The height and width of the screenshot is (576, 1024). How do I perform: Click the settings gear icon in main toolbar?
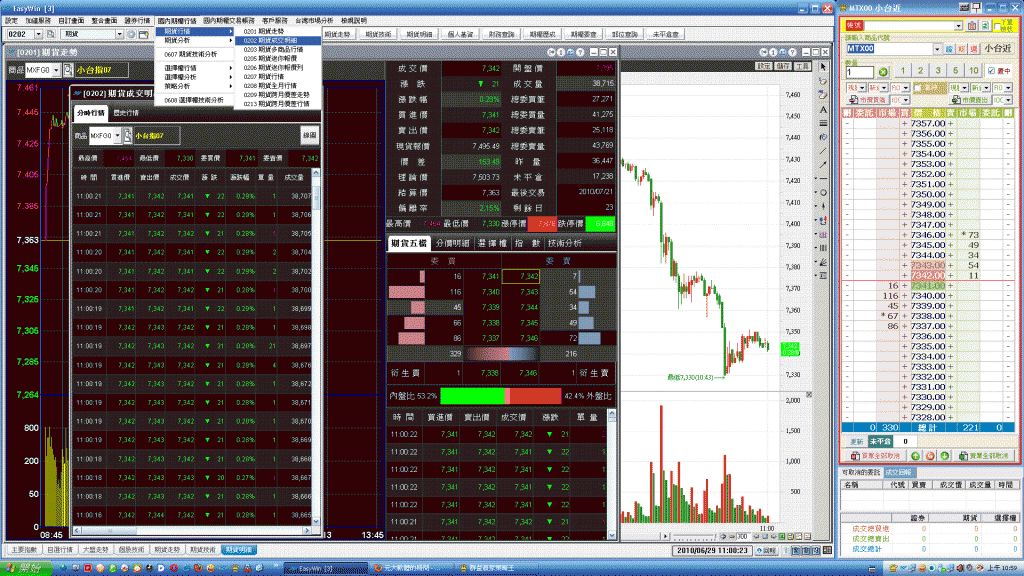[131, 34]
